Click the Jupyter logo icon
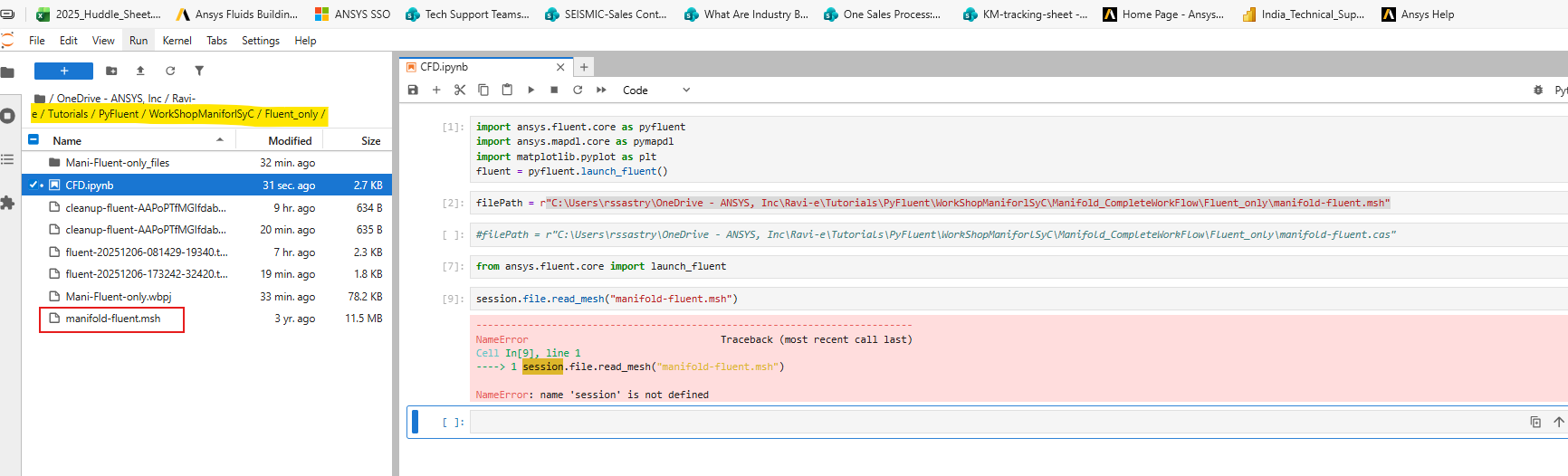Screen dimensions: 1568x476 [7, 40]
